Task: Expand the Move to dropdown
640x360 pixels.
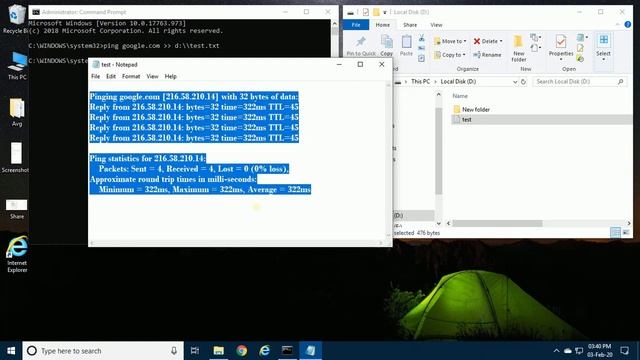Action: pyautogui.click(x=451, y=41)
